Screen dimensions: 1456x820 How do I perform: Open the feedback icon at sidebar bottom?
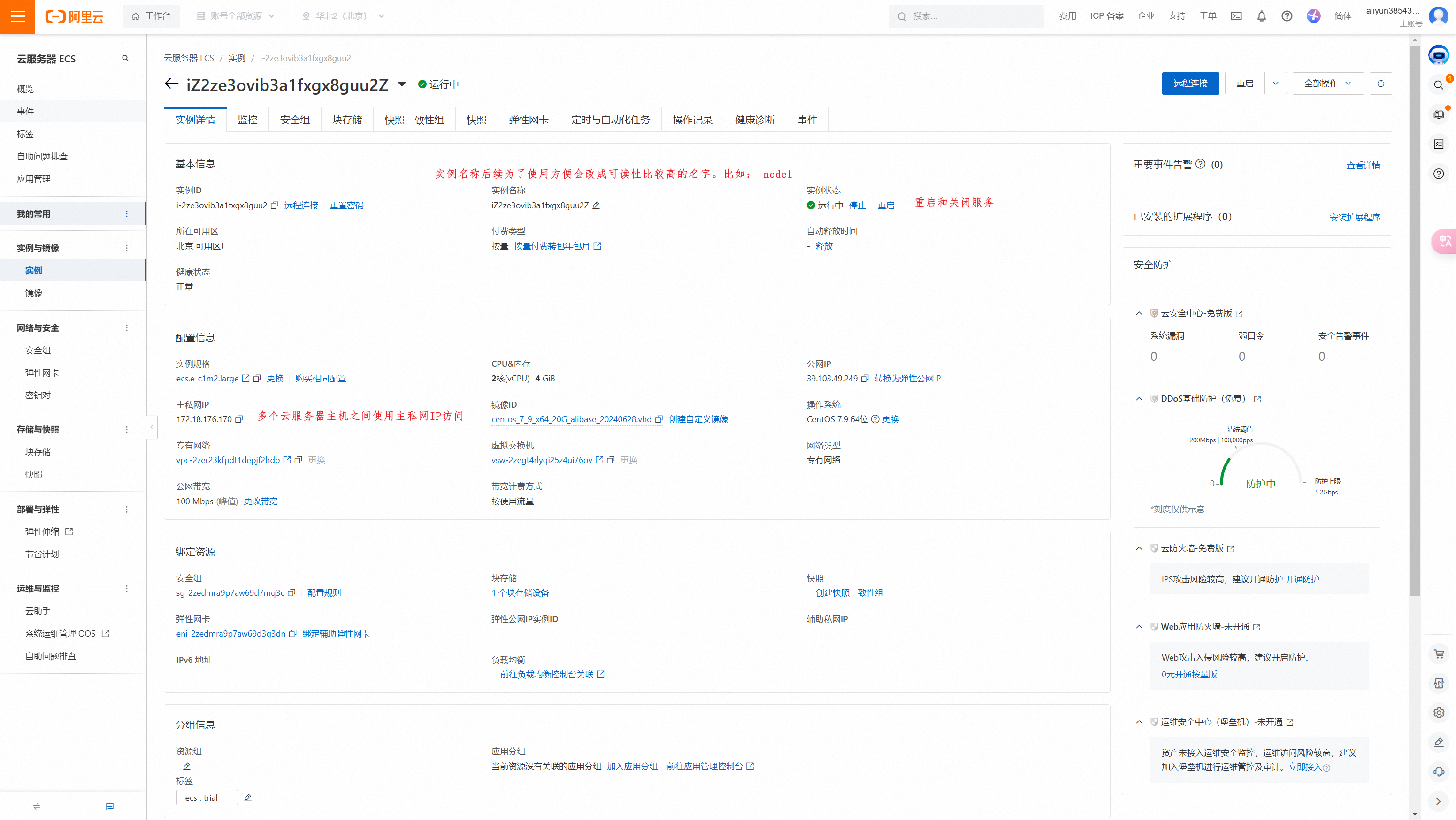coord(110,806)
